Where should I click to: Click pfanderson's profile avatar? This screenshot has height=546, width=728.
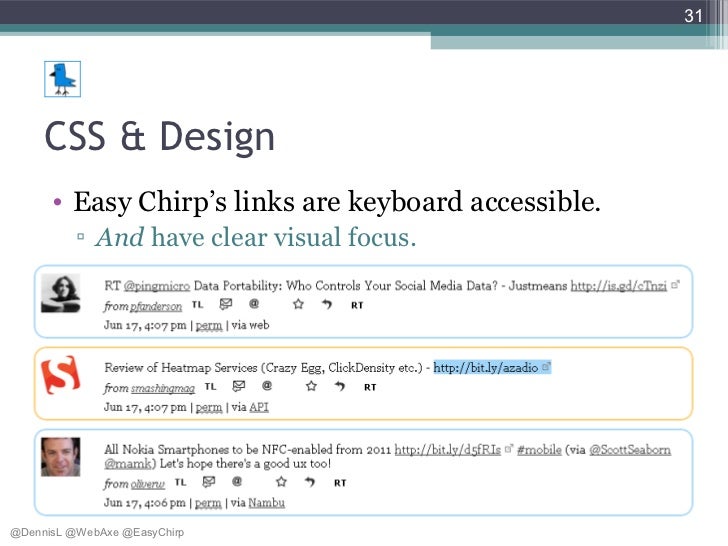(x=61, y=293)
